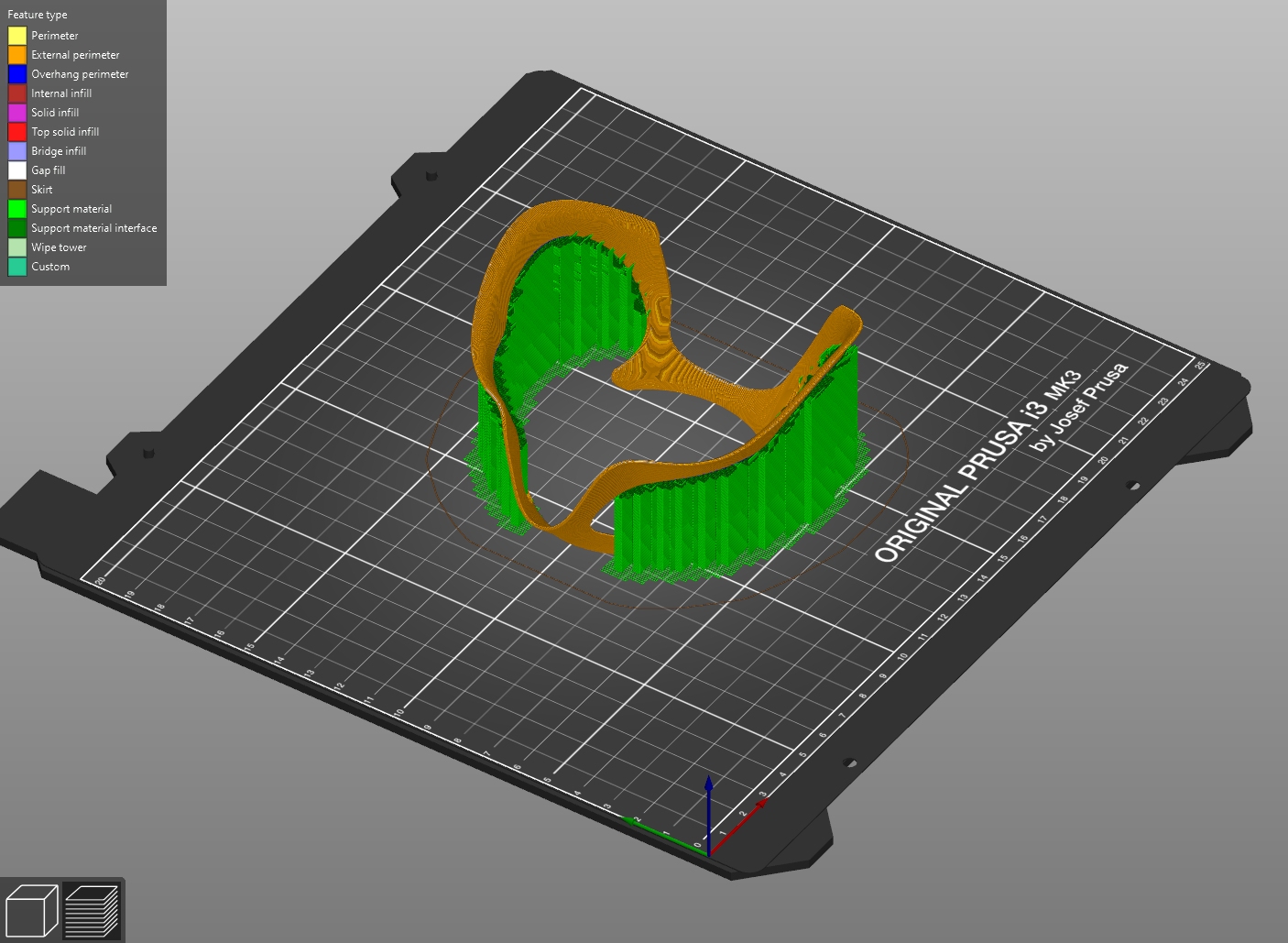The image size is (1288, 943).
Task: Click the Internal infill dark red swatch
Action: pyautogui.click(x=17, y=93)
